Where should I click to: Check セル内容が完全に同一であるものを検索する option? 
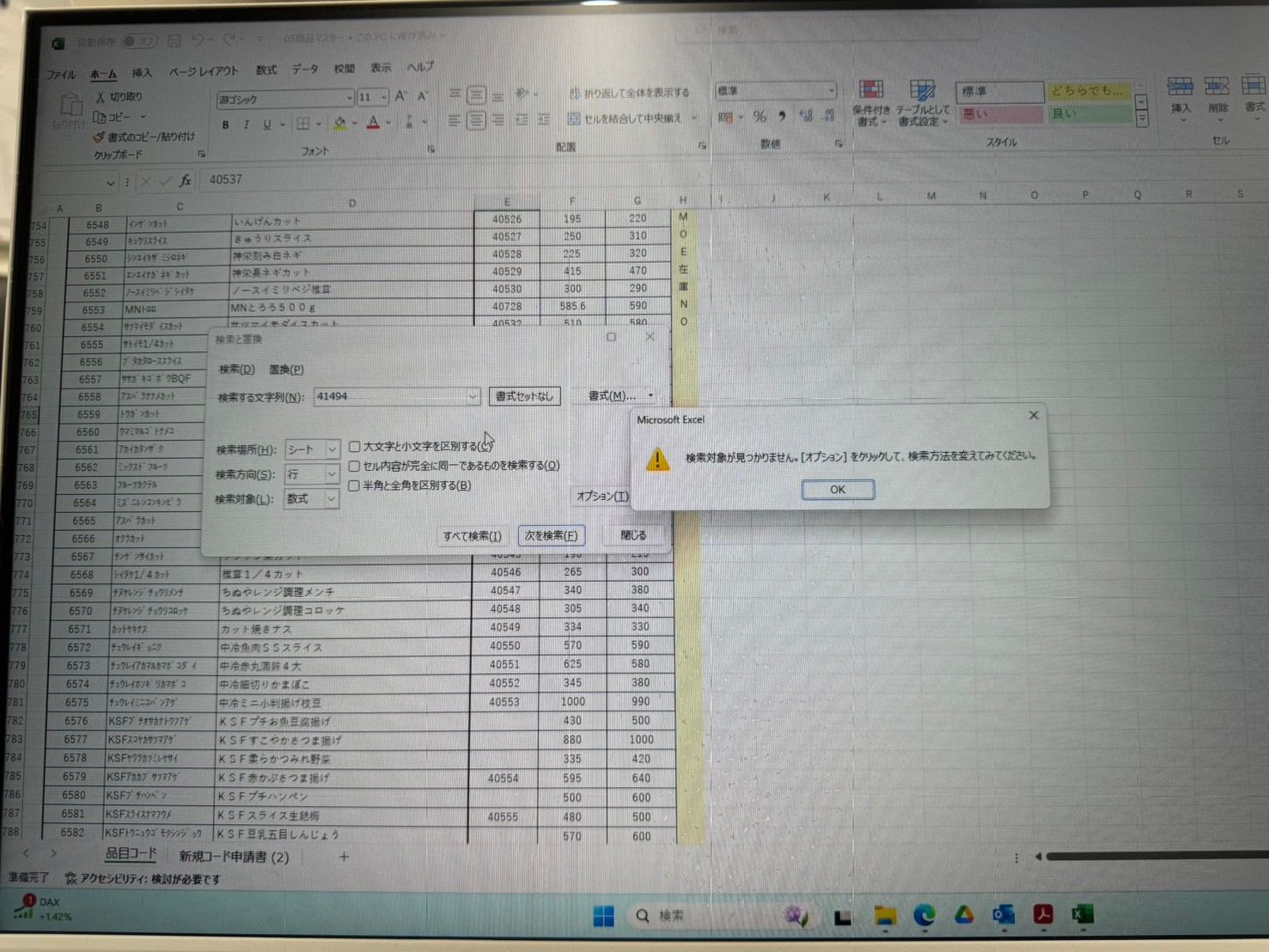(x=354, y=466)
